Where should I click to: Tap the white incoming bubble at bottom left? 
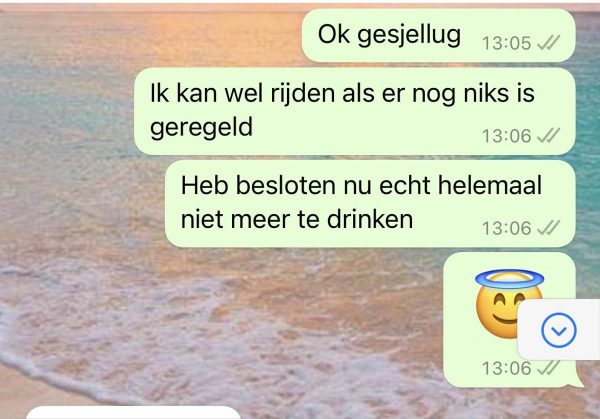point(133,413)
